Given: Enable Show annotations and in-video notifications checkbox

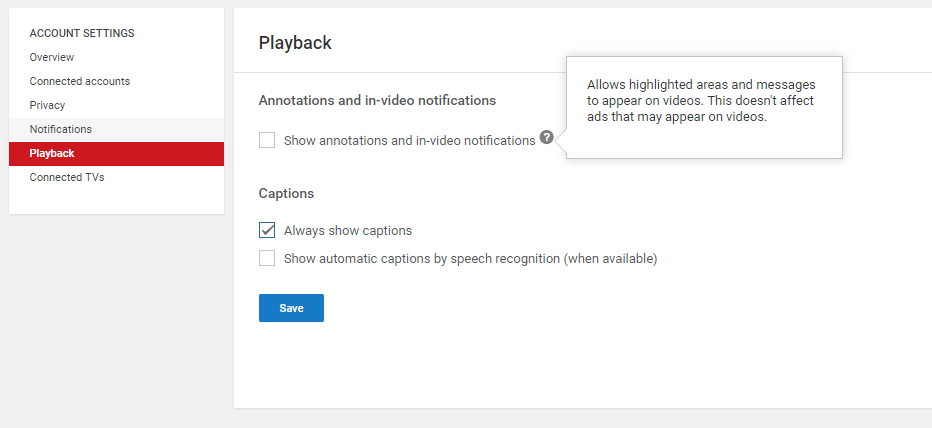Looking at the screenshot, I should (267, 140).
